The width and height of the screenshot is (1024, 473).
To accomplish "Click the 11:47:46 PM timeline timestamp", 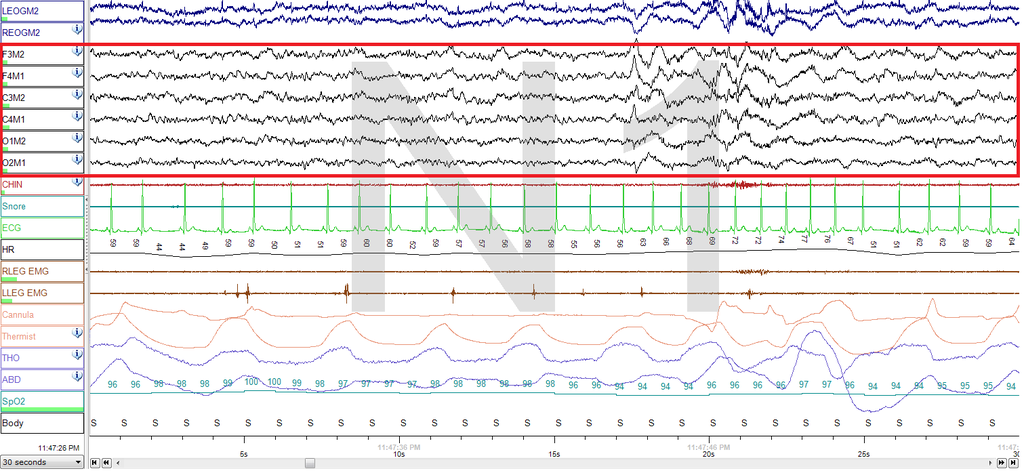I will pyautogui.click(x=709, y=448).
